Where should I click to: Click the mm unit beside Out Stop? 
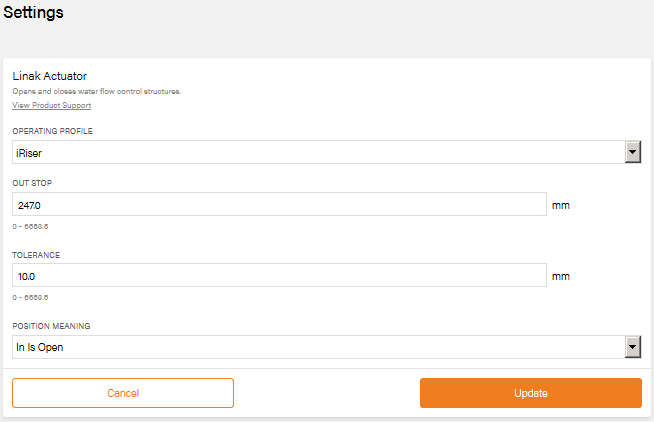coord(560,205)
